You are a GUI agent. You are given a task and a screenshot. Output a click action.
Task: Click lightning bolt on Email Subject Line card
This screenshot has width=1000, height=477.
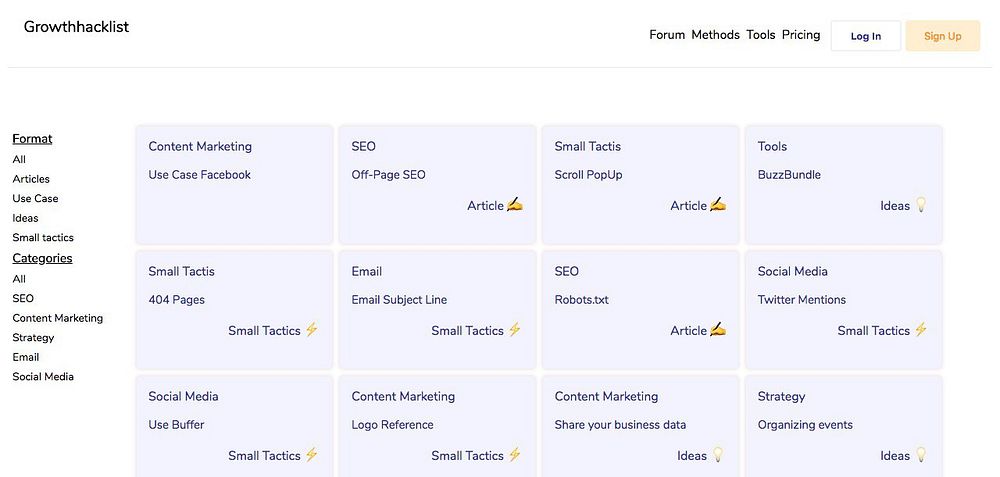(x=515, y=330)
